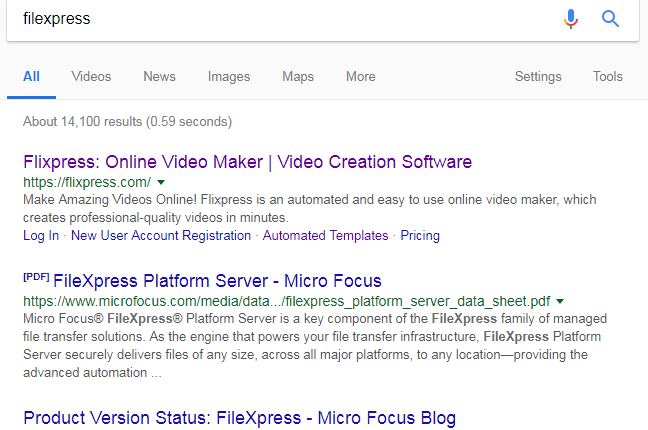Switch to the Images tab
This screenshot has width=648, height=430.
point(229,76)
